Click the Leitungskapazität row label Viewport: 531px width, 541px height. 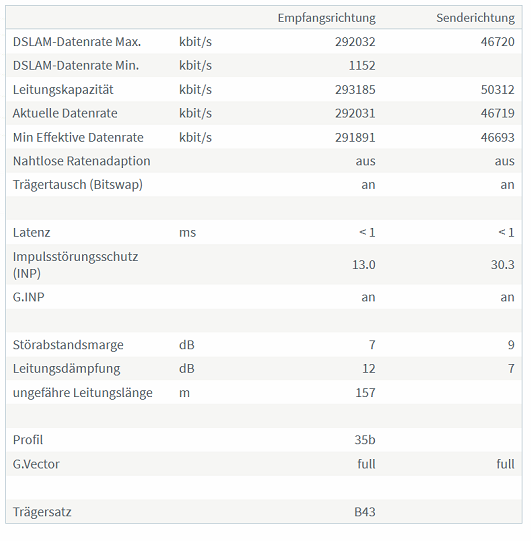pos(63,90)
